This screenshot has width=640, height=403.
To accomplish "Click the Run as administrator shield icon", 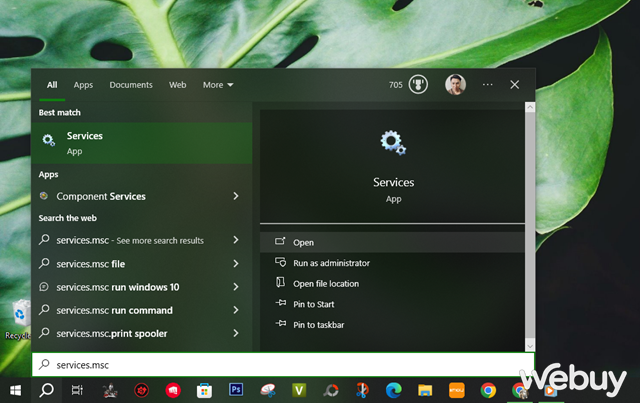I will tap(280, 262).
